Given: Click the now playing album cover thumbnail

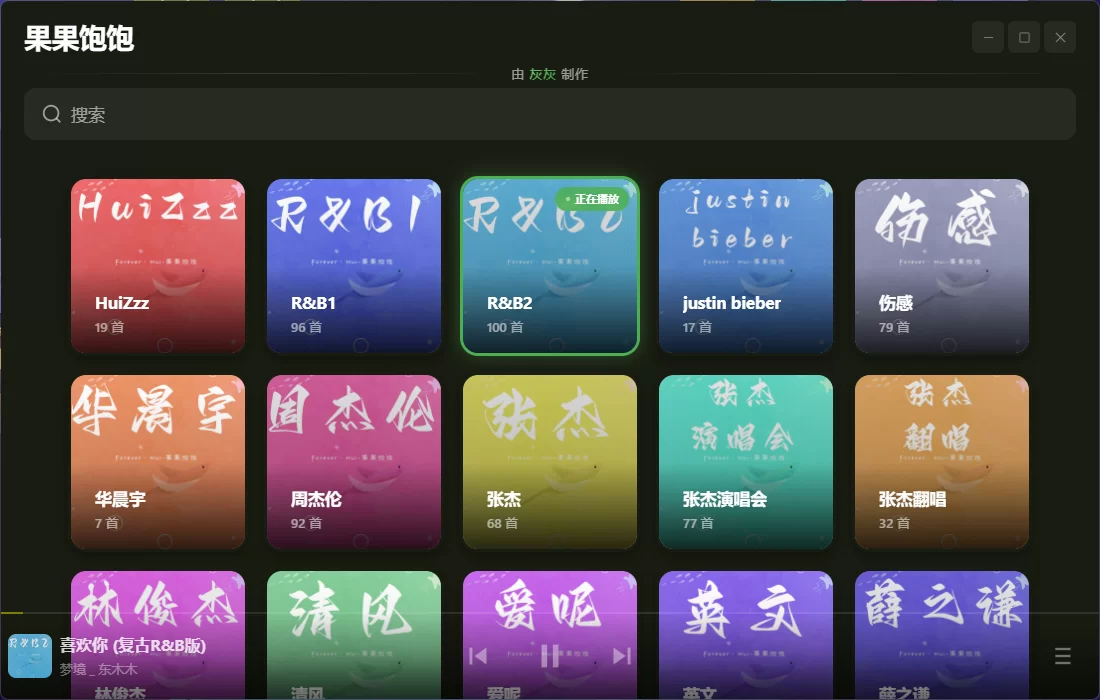Looking at the screenshot, I should [30, 656].
